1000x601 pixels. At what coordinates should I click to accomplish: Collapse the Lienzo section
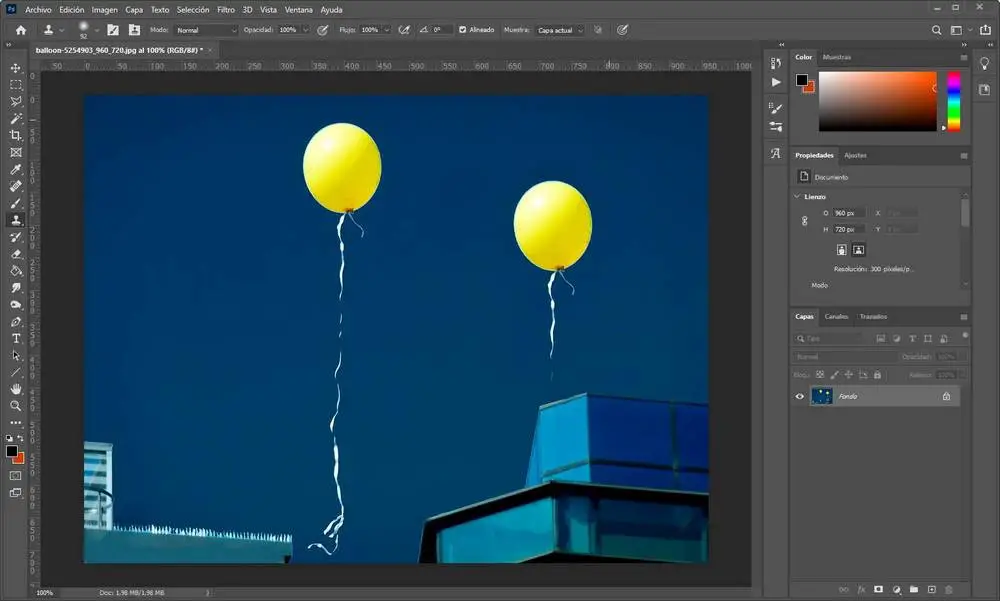[797, 196]
